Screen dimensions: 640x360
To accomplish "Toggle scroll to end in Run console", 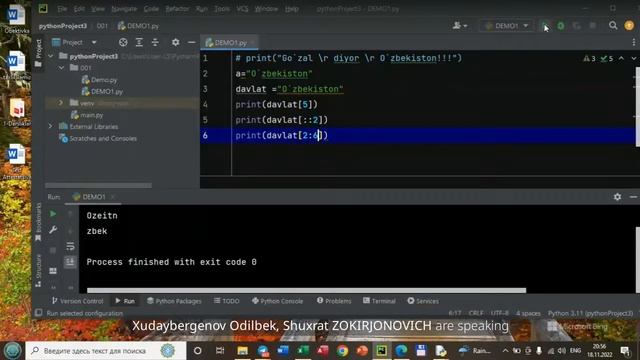I will click(x=70, y=262).
